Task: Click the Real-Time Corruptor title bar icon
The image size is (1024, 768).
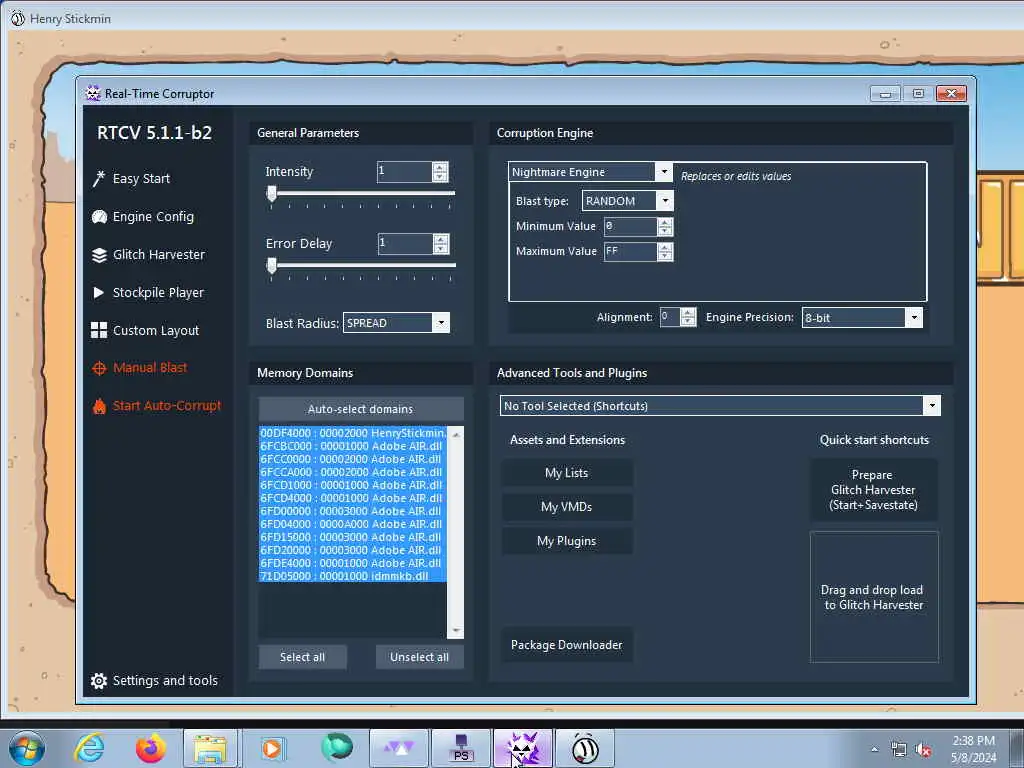Action: [x=93, y=93]
